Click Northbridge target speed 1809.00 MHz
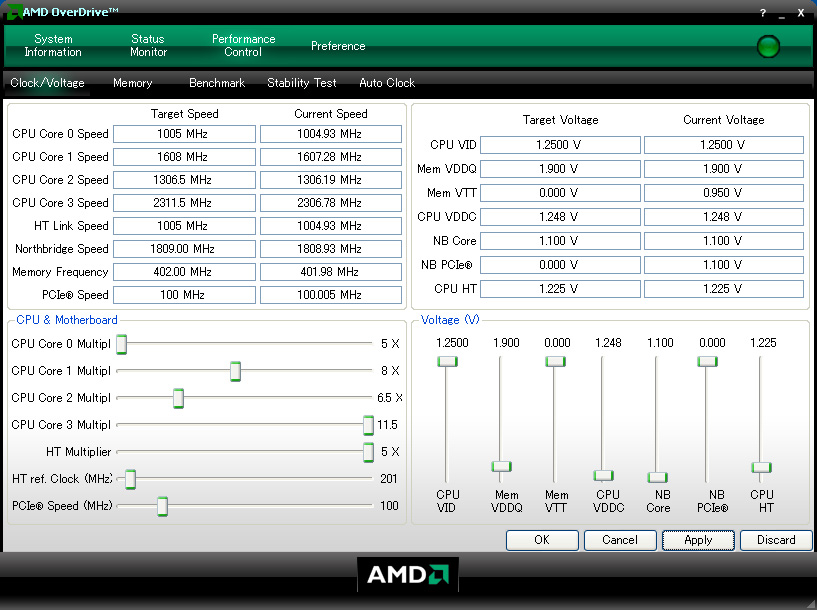This screenshot has width=817, height=610. (x=184, y=248)
